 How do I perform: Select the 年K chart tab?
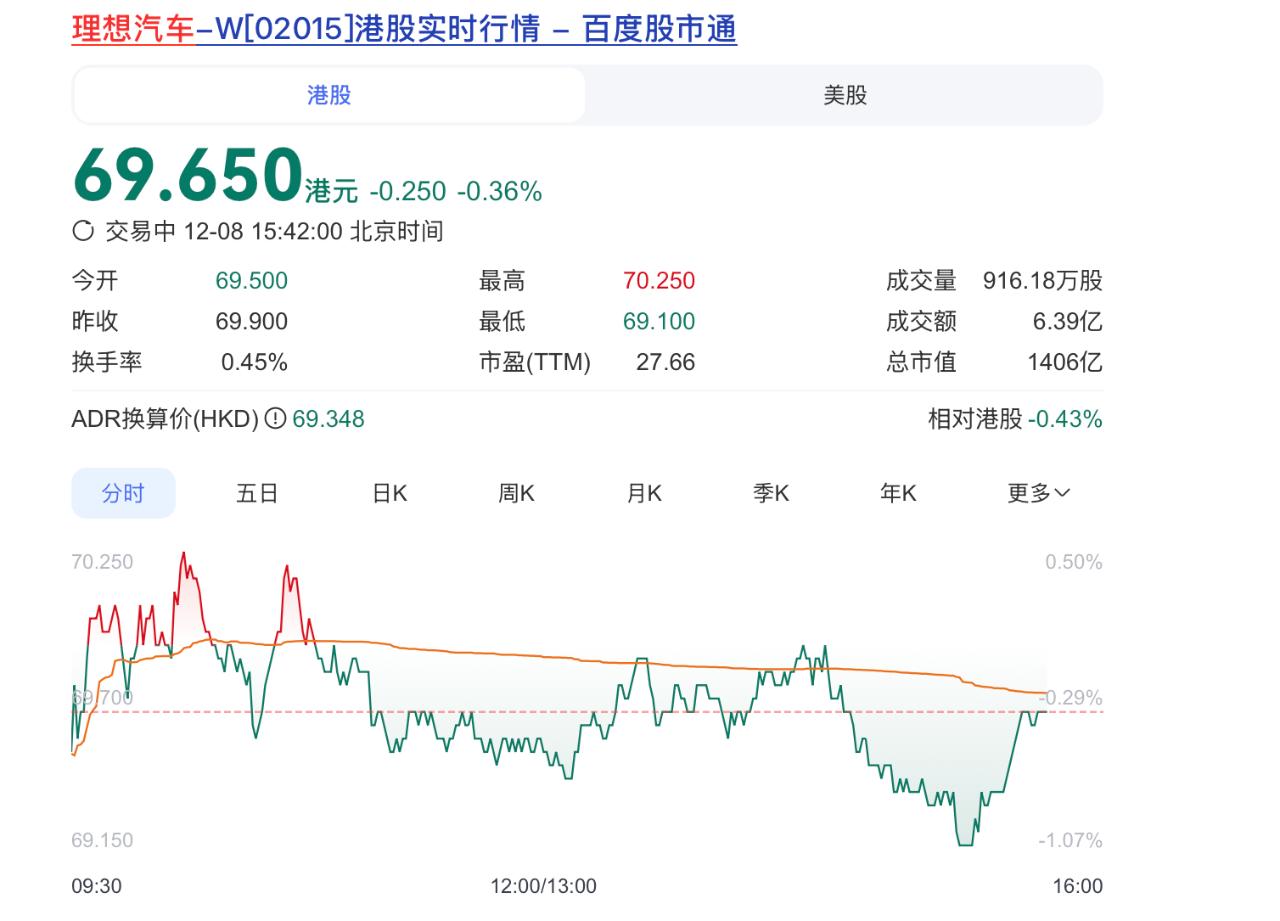click(x=898, y=493)
